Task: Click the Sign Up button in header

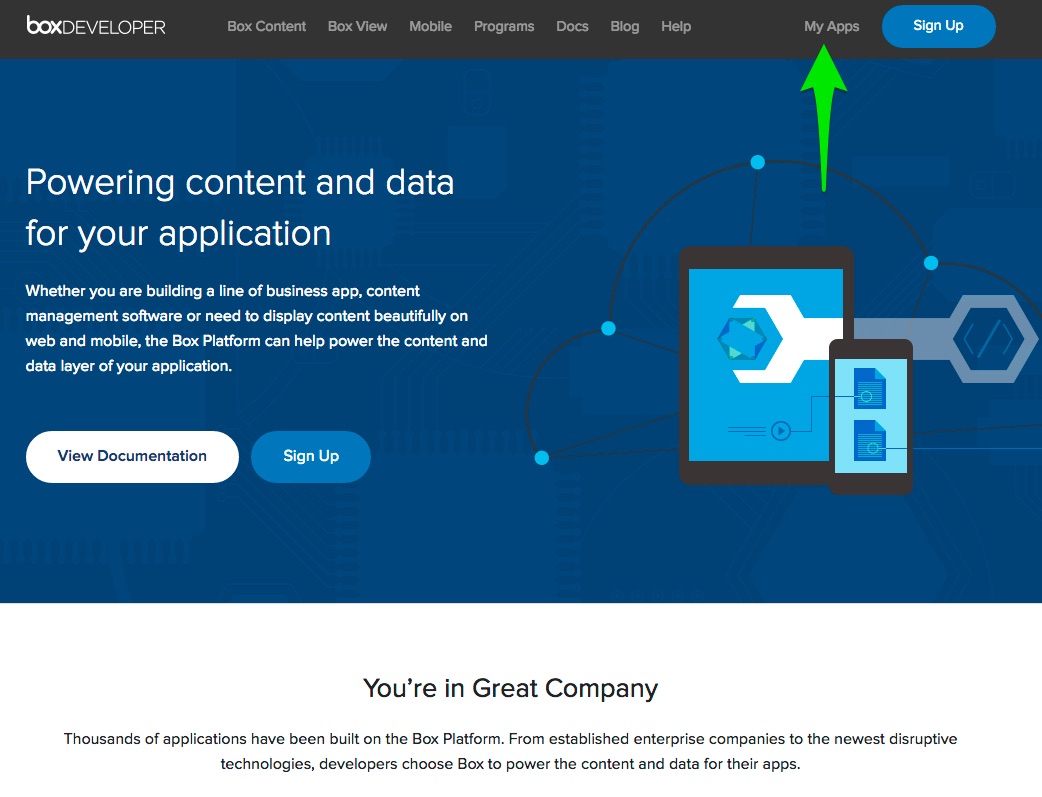Action: pos(938,26)
